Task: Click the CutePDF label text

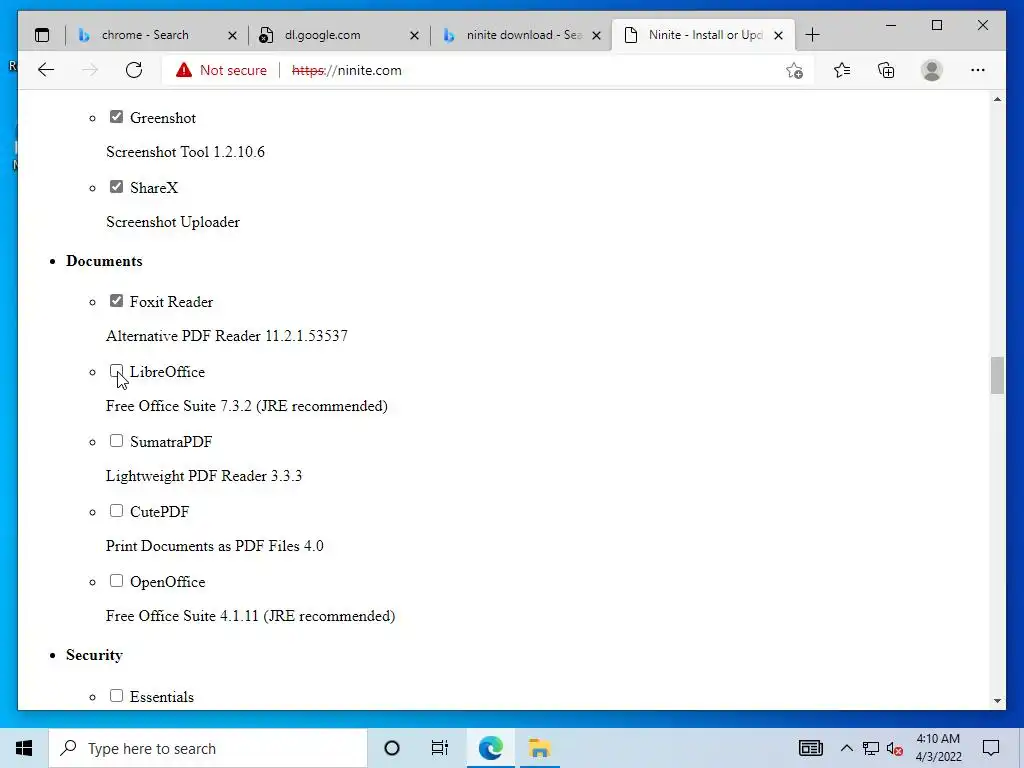Action: [159, 512]
